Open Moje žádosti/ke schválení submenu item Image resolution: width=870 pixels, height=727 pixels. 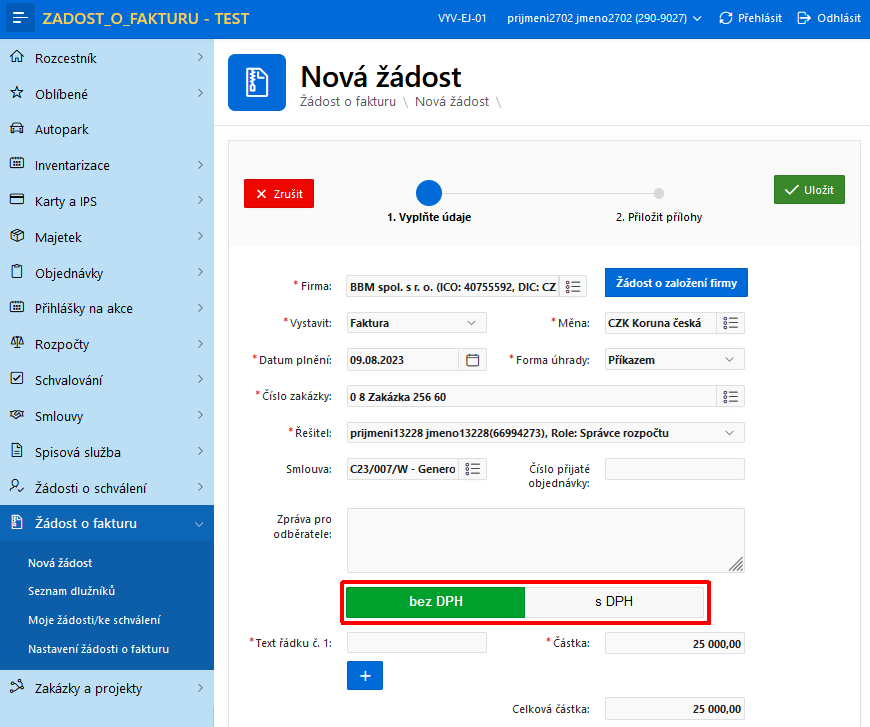point(94,620)
